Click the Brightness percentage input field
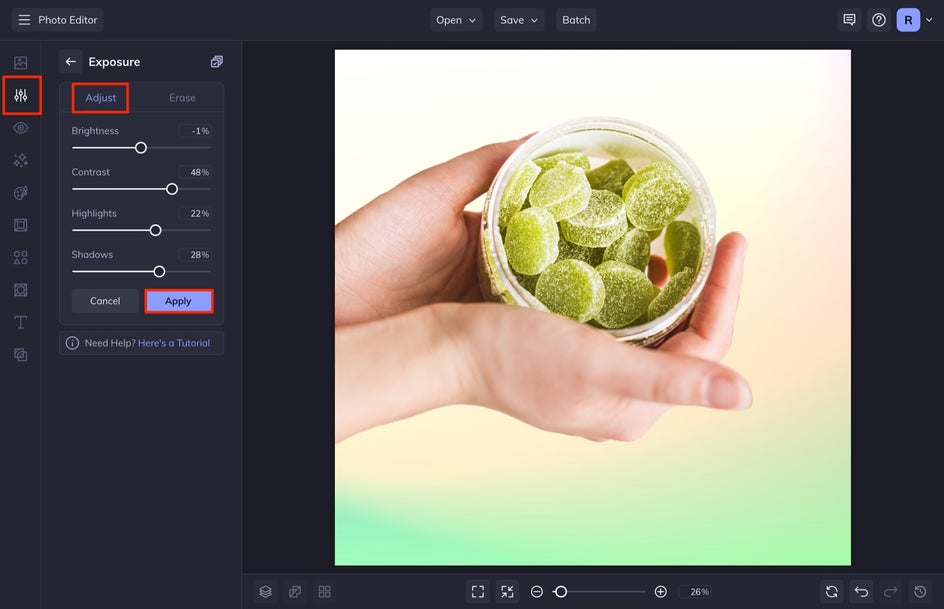The width and height of the screenshot is (944, 609). (x=195, y=131)
